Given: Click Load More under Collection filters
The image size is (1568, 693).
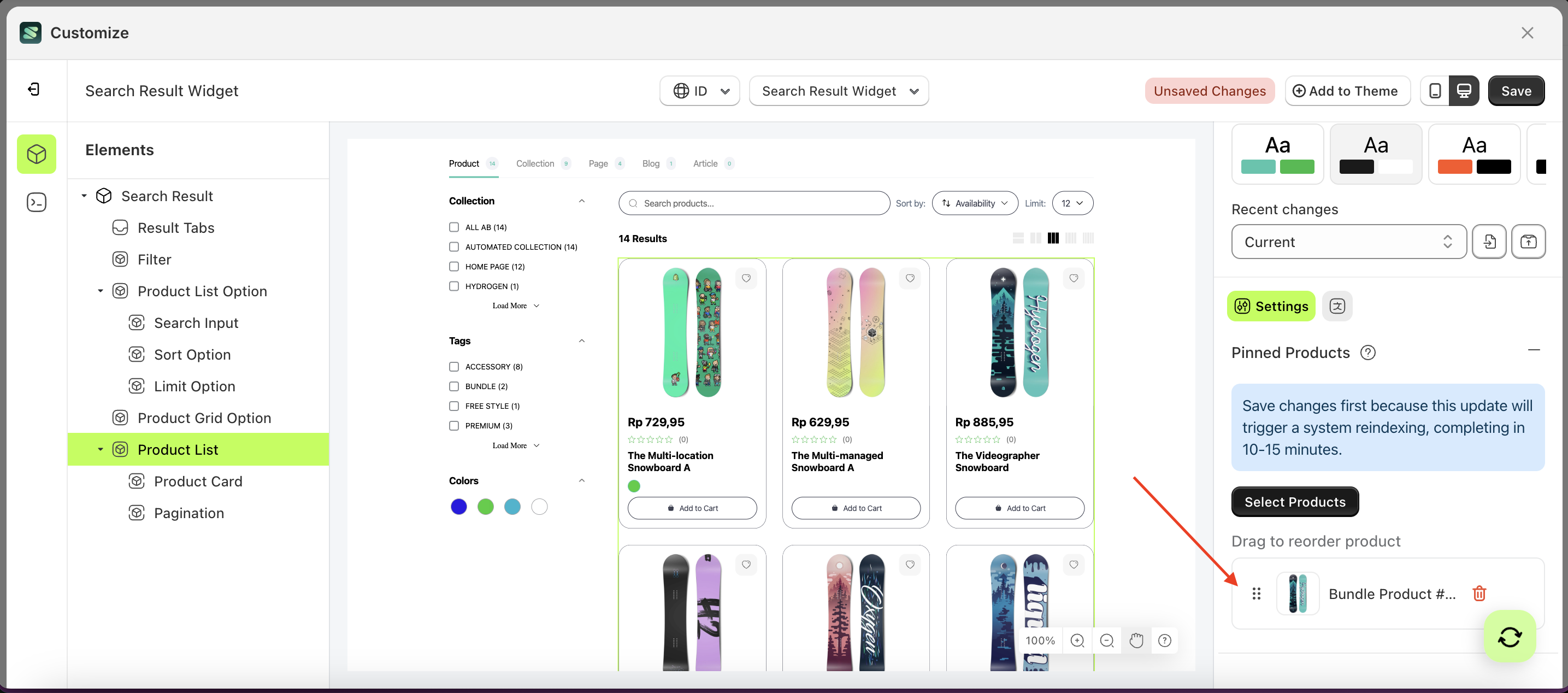Looking at the screenshot, I should [x=510, y=305].
